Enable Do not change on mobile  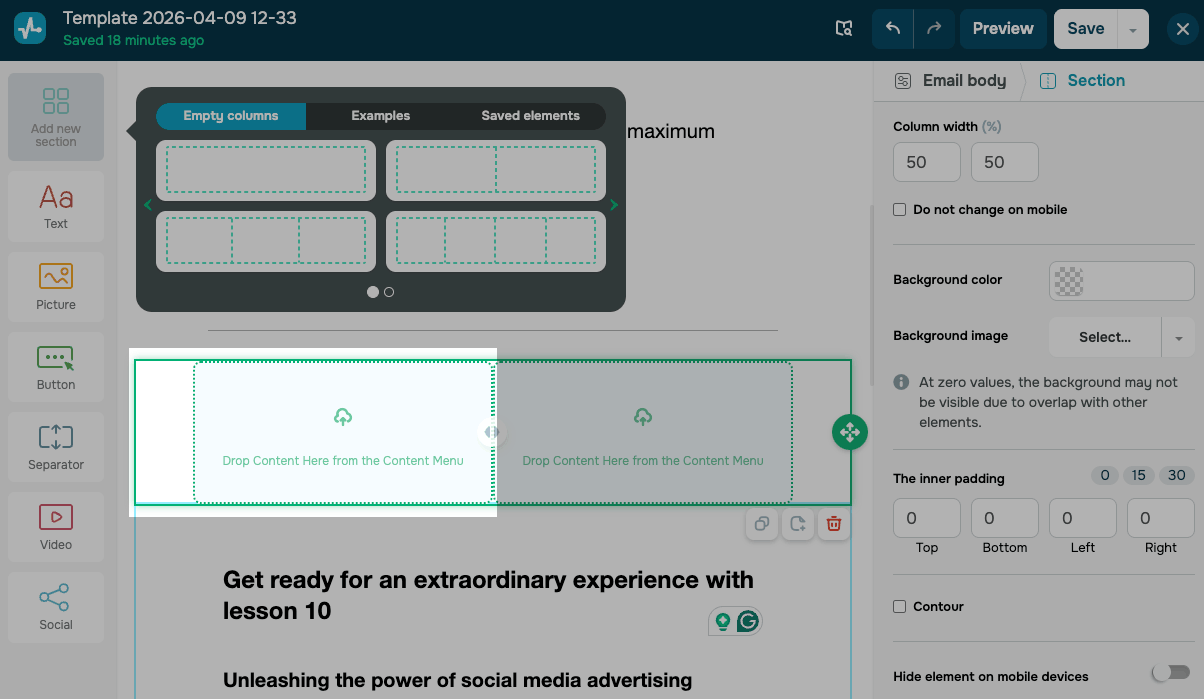pyautogui.click(x=900, y=210)
